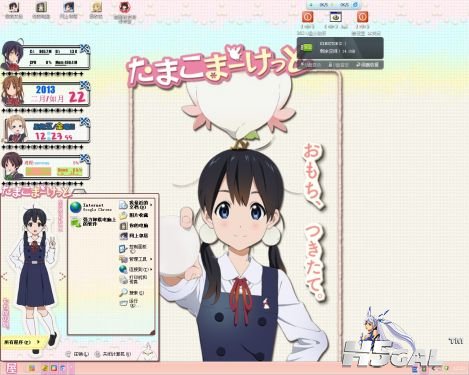Launch the first quick launch taskbar icon
Image resolution: width=469 pixels, height=375 pixels.
point(32,368)
